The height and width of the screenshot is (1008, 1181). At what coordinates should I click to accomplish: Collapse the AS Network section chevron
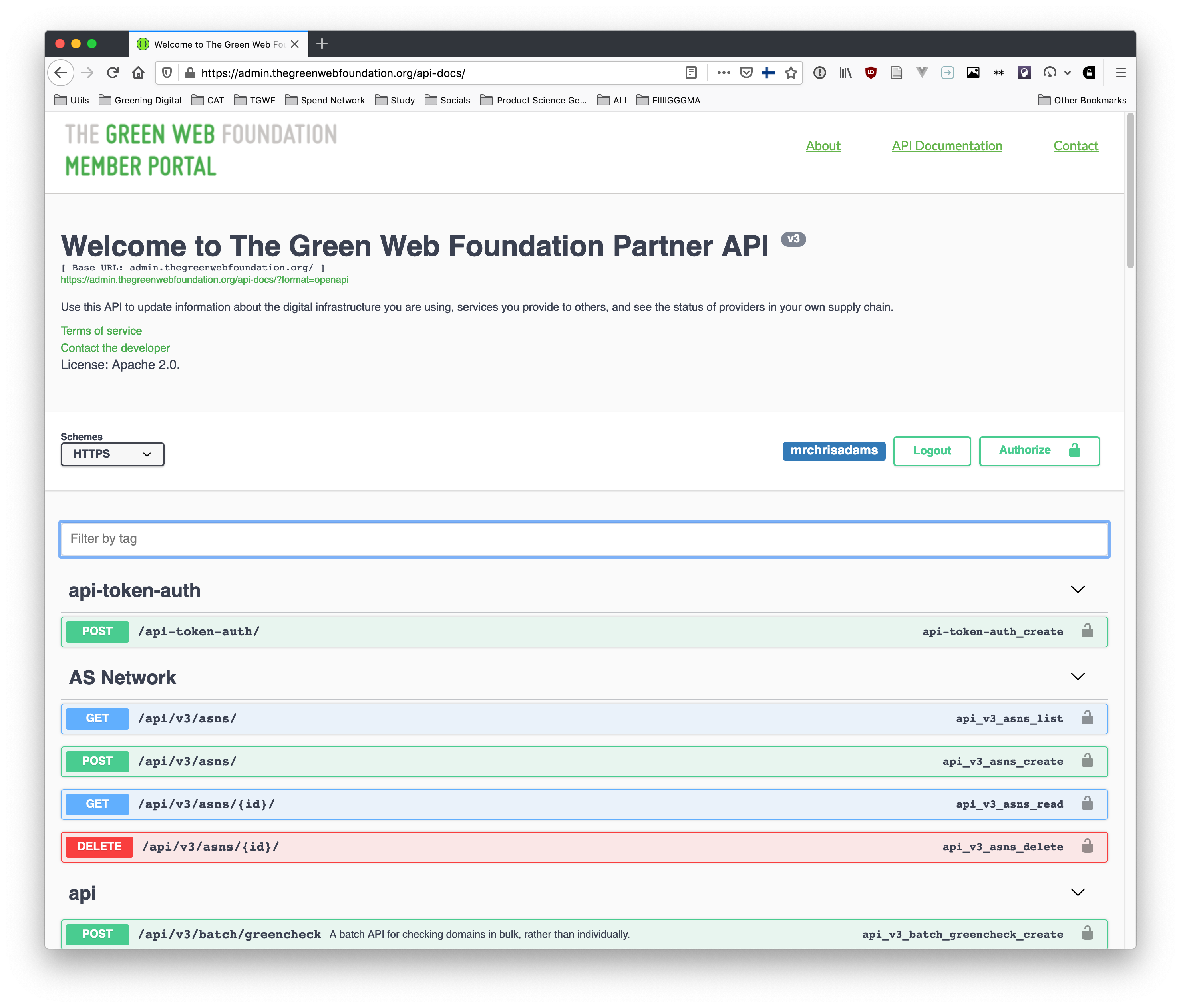click(1077, 677)
